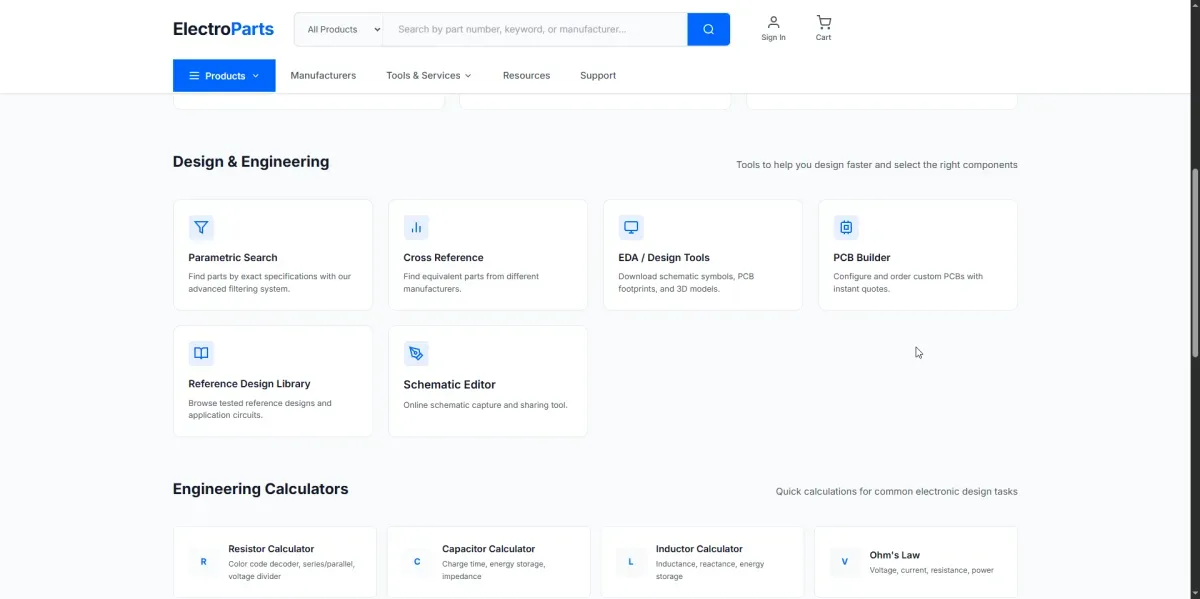The image size is (1200, 599).
Task: Click the Cross Reference bar chart icon
Action: (x=416, y=227)
